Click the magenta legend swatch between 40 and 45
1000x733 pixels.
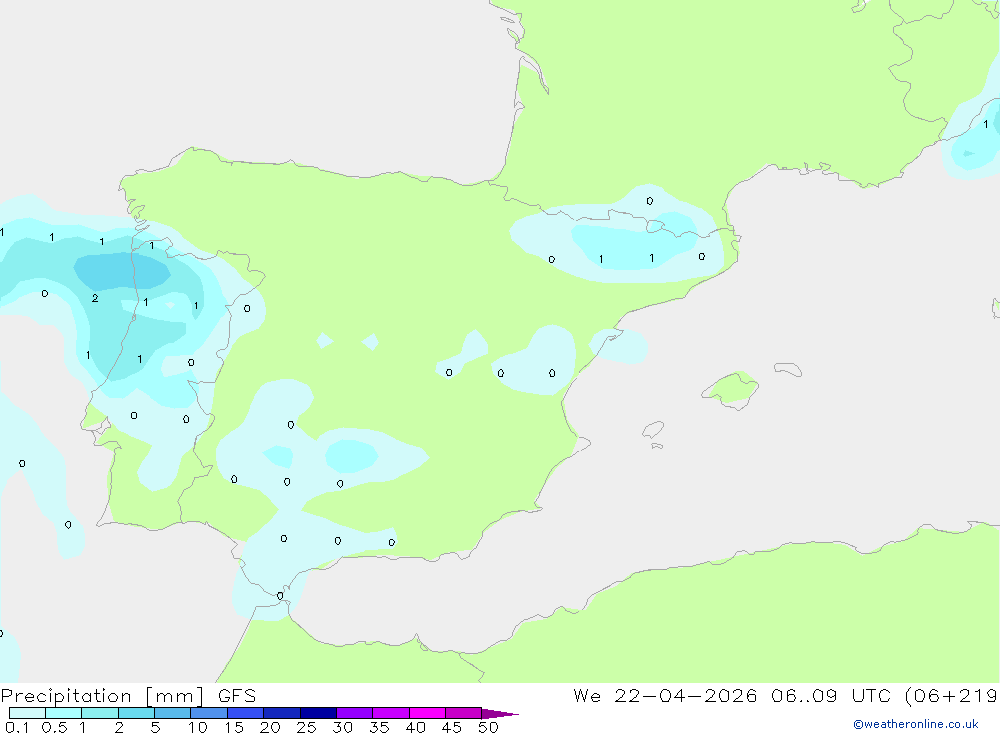click(x=427, y=713)
